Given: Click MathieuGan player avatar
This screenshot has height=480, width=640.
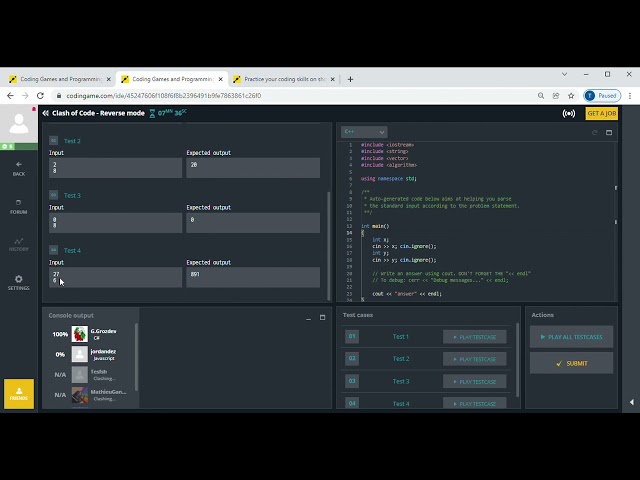Looking at the screenshot, I should click(80, 395).
